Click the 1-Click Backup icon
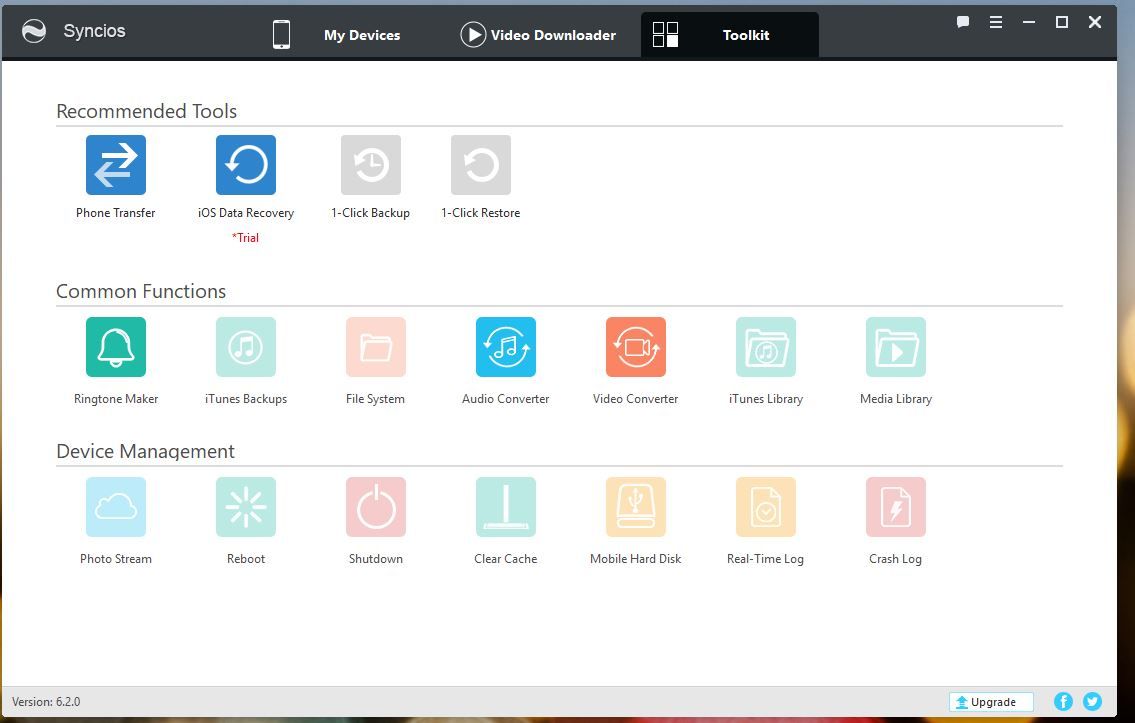1135x723 pixels. [371, 165]
